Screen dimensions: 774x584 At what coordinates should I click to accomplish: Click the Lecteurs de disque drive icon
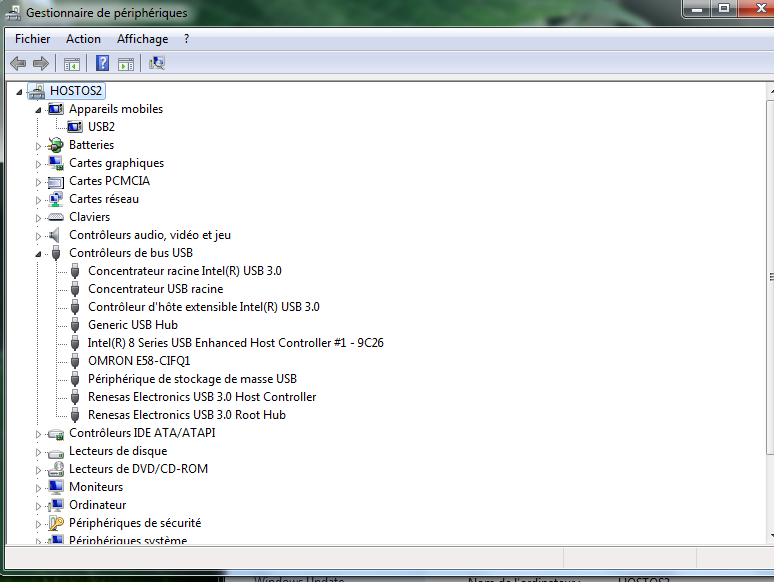coord(55,452)
